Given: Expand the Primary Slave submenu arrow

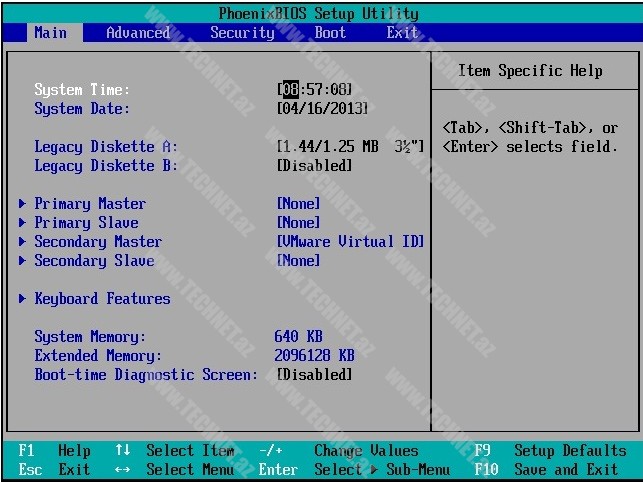Looking at the screenshot, I should coord(22,223).
